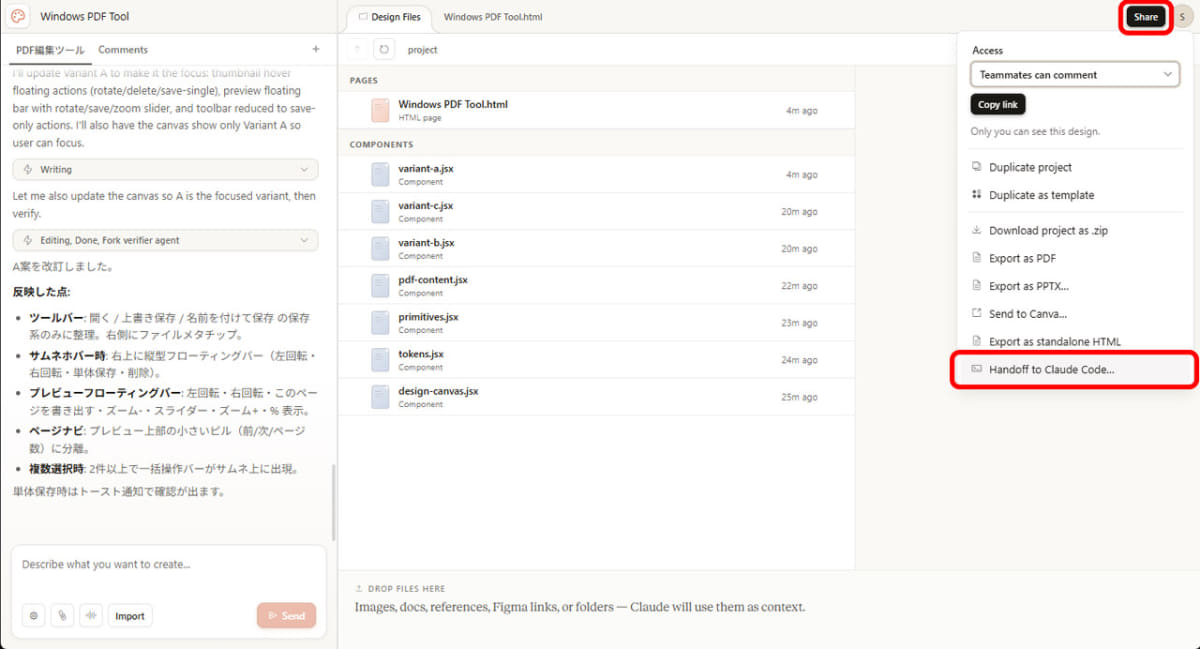This screenshot has width=1200, height=649.
Task: Click the variant-a.jsx file icon
Action: point(380,175)
